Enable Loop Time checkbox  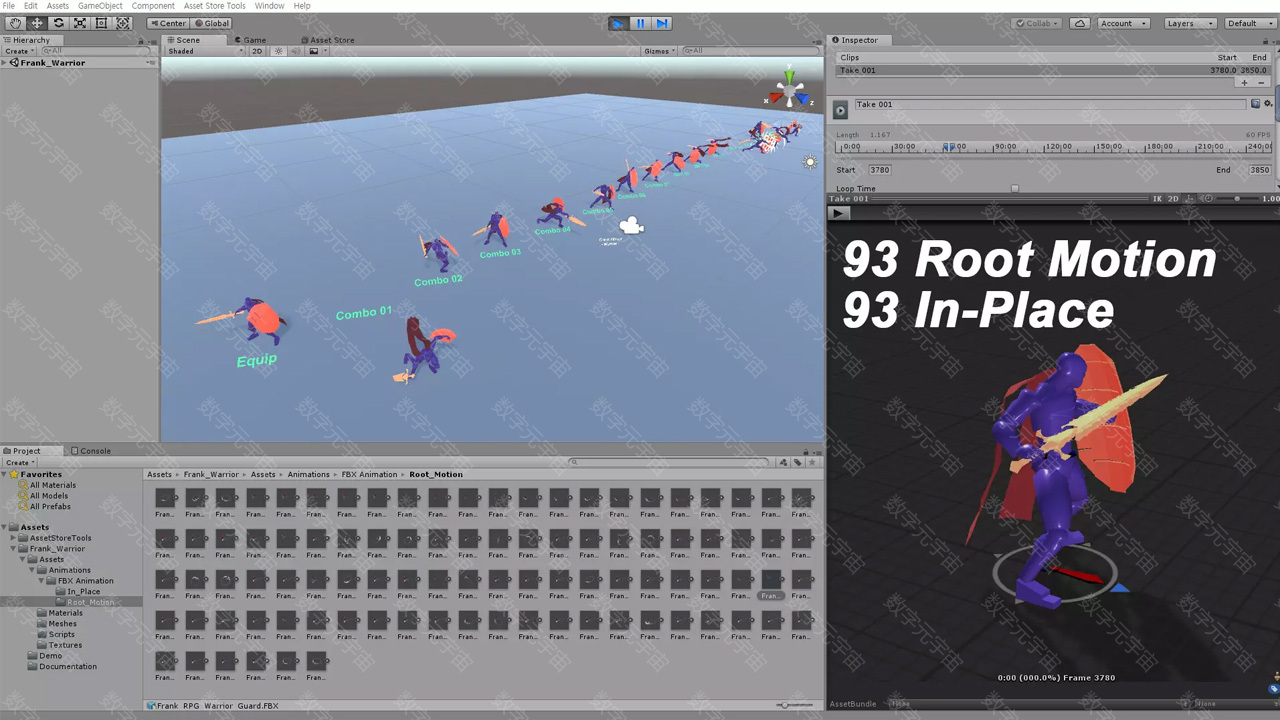click(x=1014, y=188)
